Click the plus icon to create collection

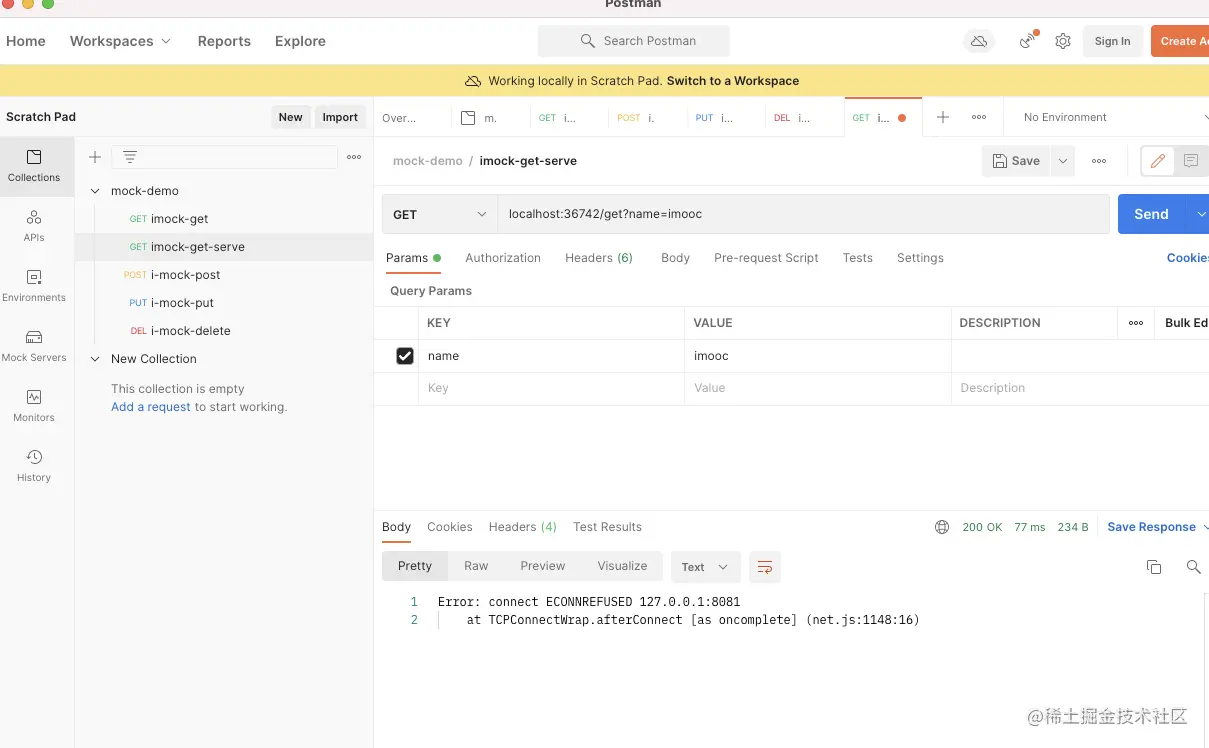(x=95, y=157)
